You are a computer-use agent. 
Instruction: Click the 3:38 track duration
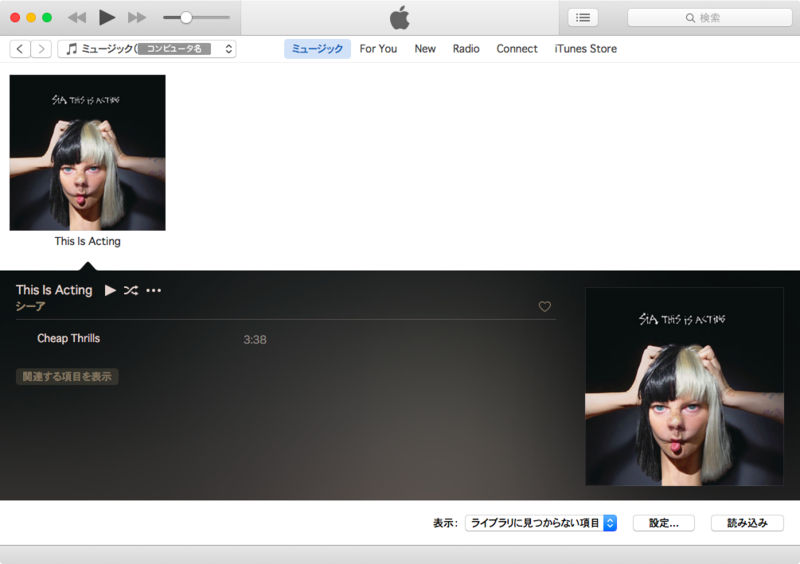[x=255, y=339]
